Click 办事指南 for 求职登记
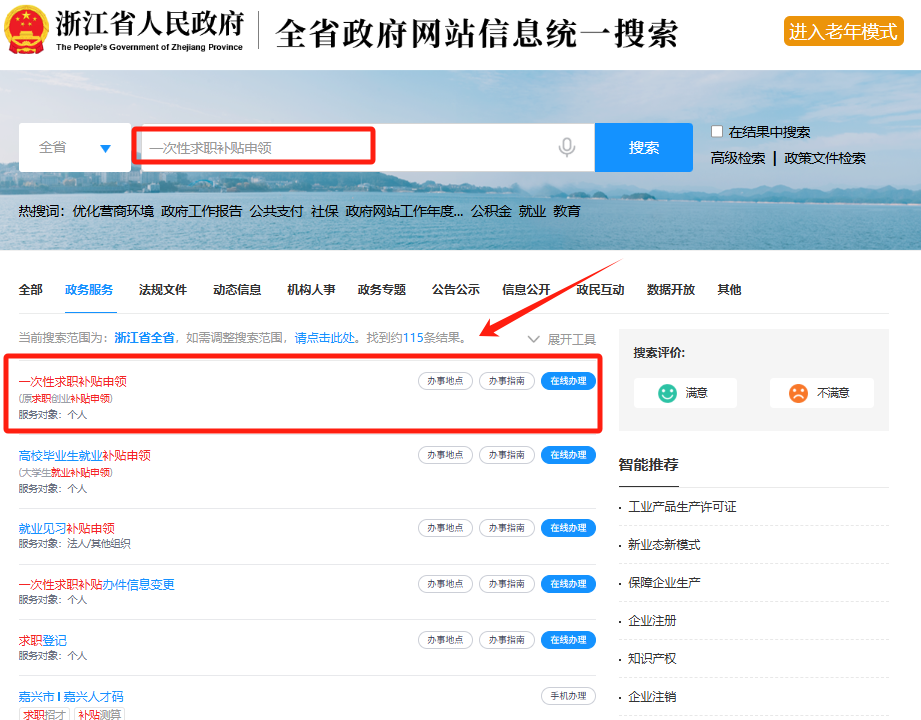This screenshot has height=720, width=921. coord(506,640)
